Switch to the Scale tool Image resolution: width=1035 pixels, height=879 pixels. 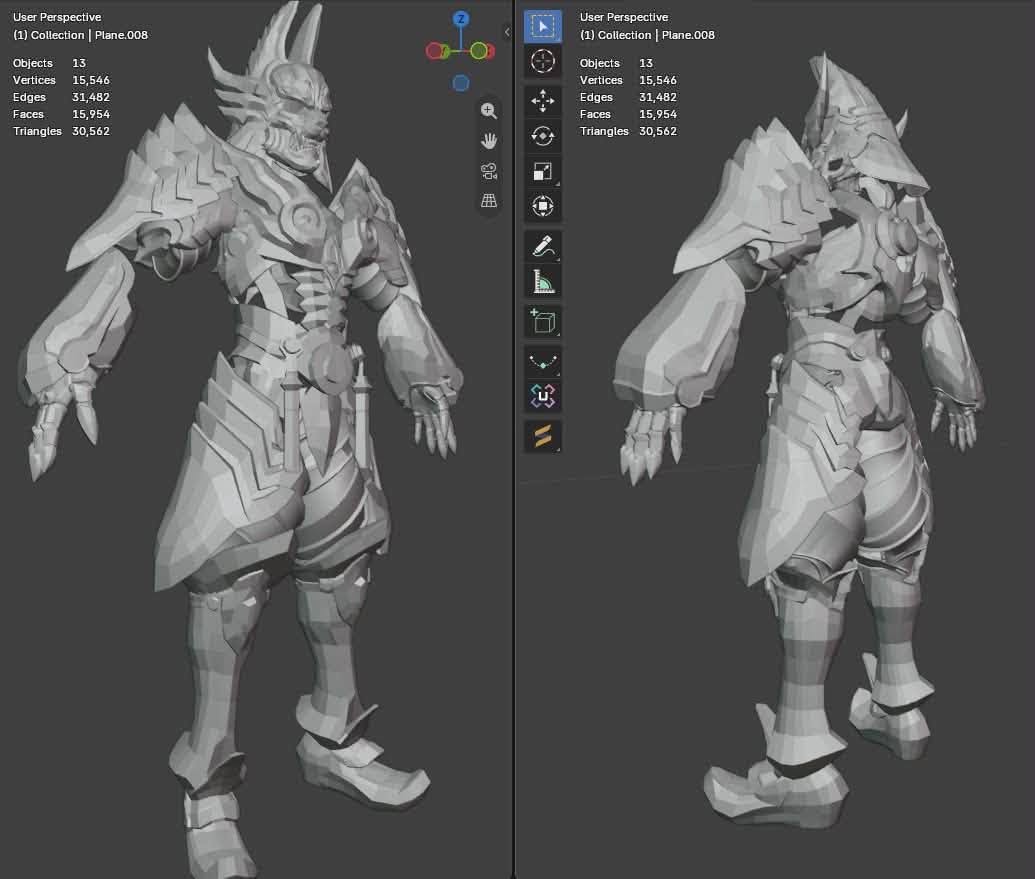(543, 171)
